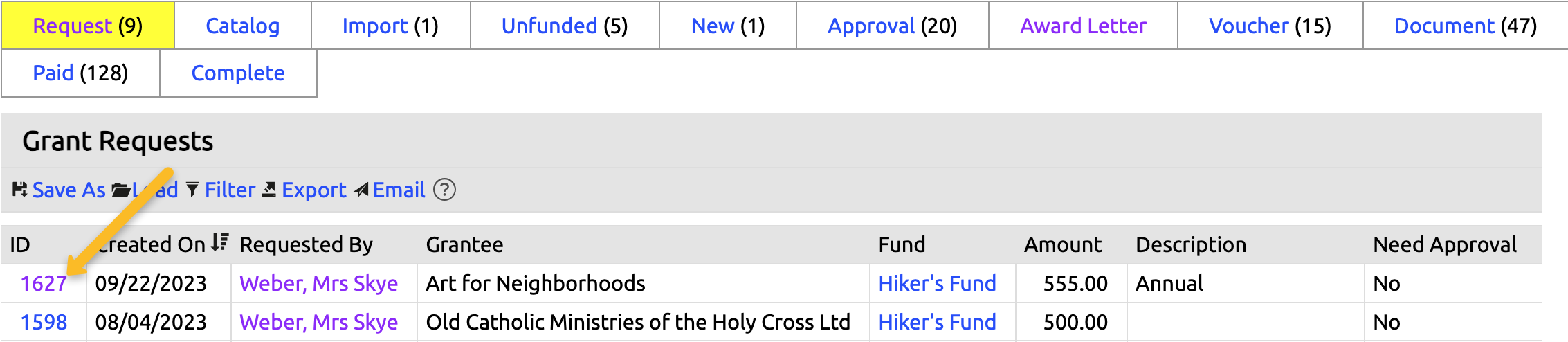Click Hiker's Fund link for request 1627
Image resolution: width=1568 pixels, height=342 pixels.
click(x=937, y=283)
